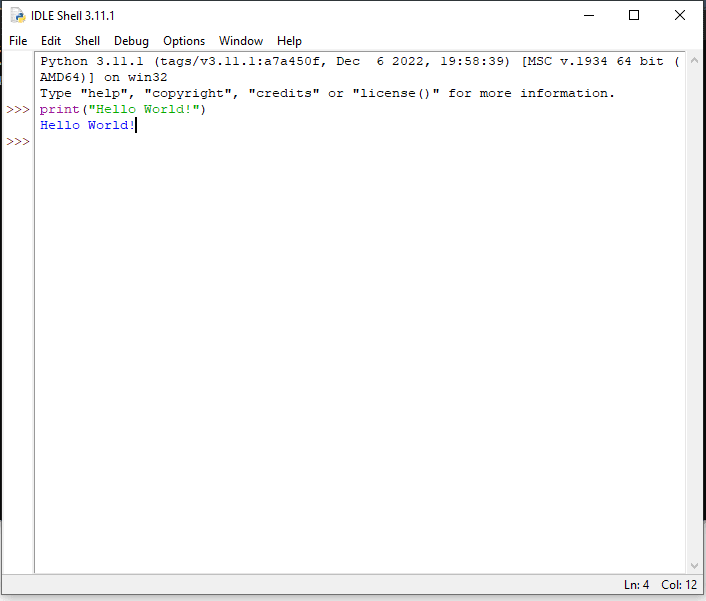Close the IDLE Shell window

(680, 15)
